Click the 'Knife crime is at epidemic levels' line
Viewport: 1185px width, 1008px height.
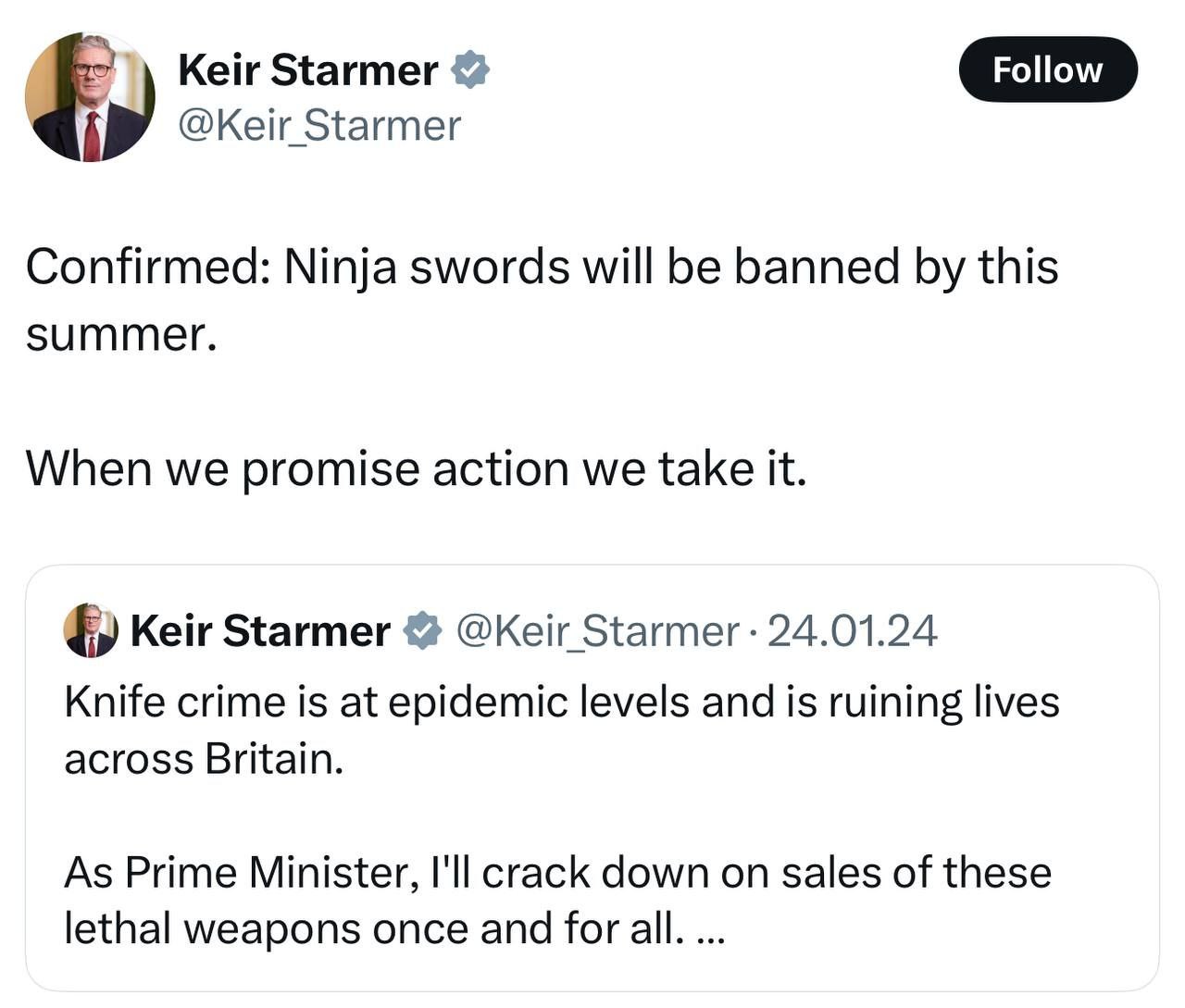561,702
